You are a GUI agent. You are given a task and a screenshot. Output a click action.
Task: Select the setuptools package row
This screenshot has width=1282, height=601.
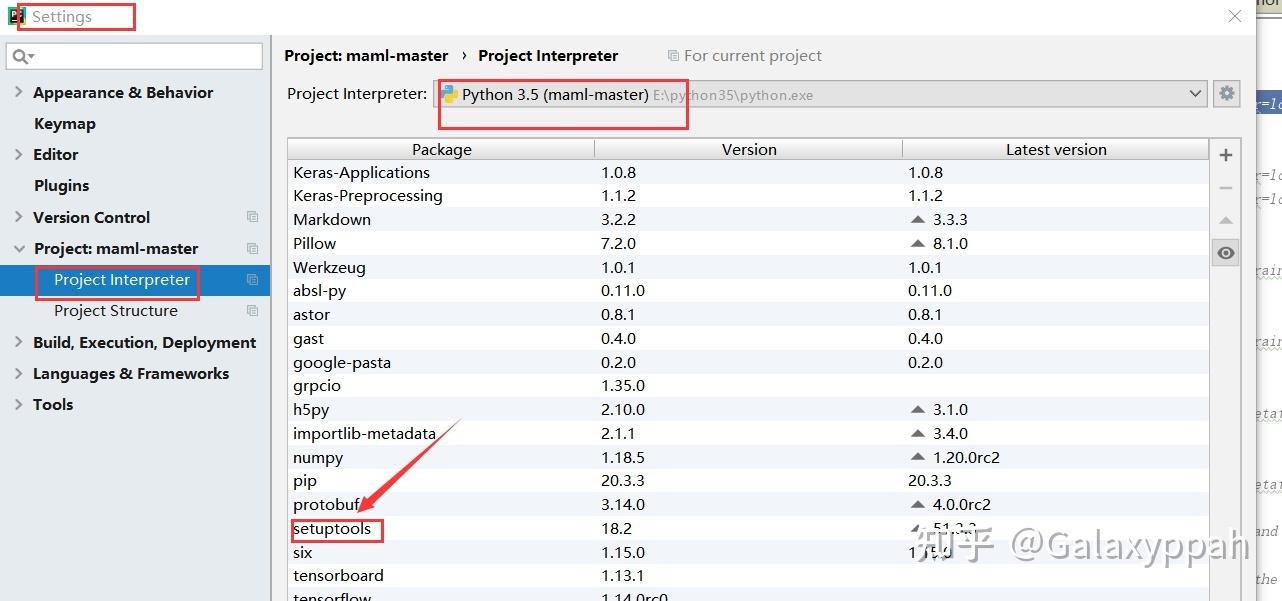pyautogui.click(x=337, y=528)
